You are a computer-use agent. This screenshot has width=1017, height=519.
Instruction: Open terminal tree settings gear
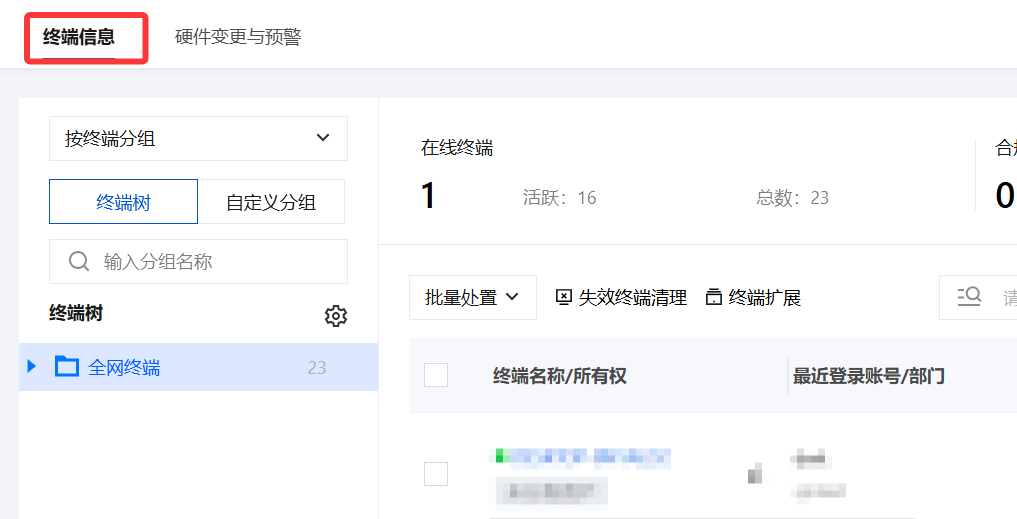tap(335, 316)
